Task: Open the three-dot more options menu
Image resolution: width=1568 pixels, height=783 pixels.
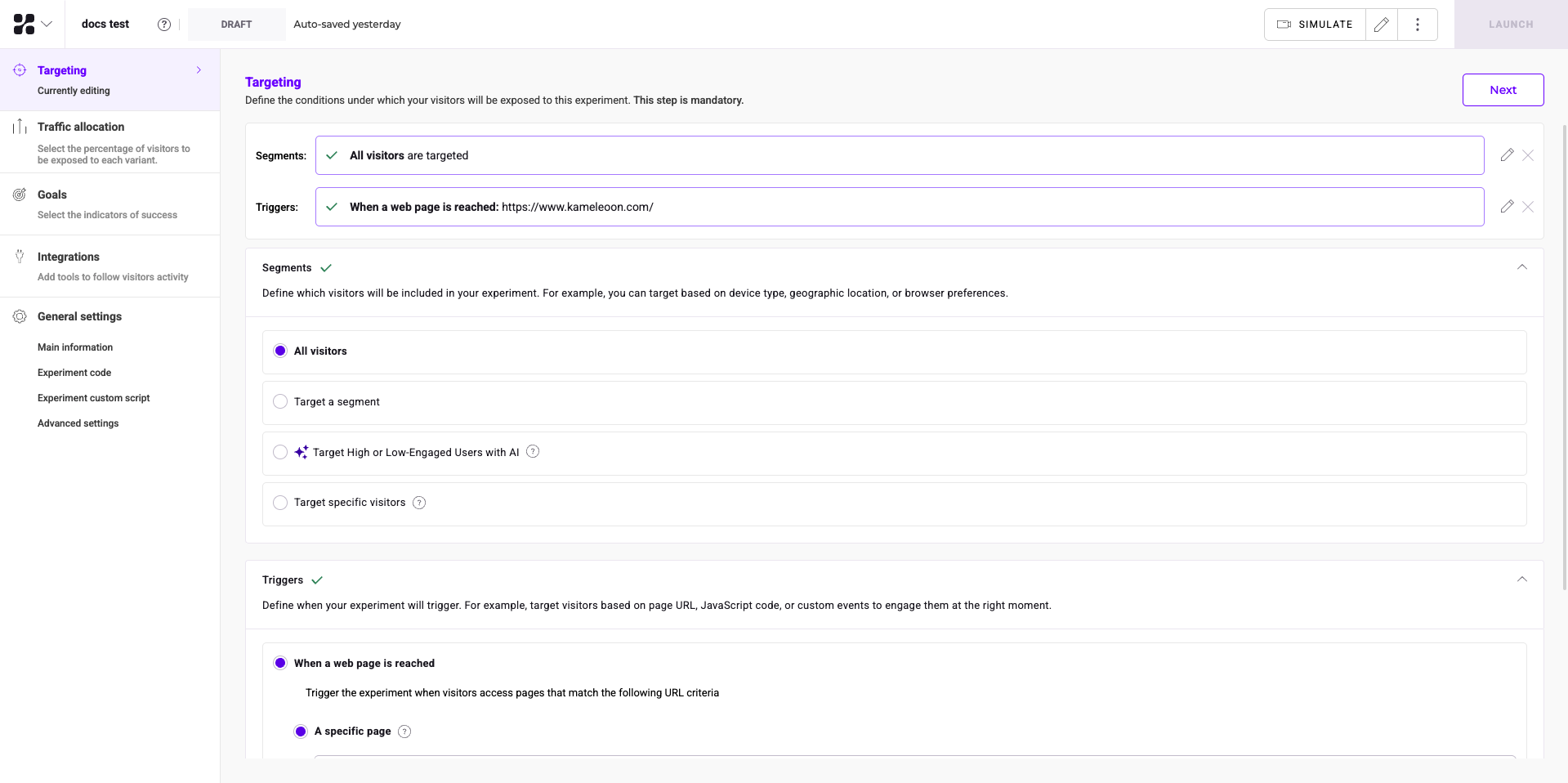Action: point(1417,25)
